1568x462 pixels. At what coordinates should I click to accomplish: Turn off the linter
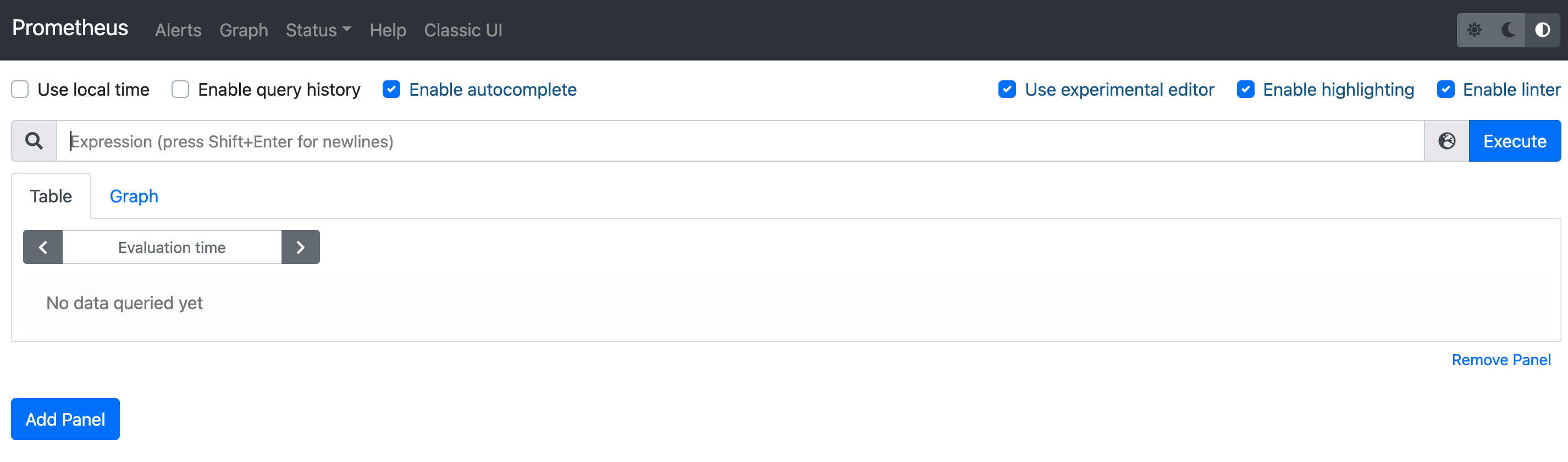pyautogui.click(x=1447, y=90)
